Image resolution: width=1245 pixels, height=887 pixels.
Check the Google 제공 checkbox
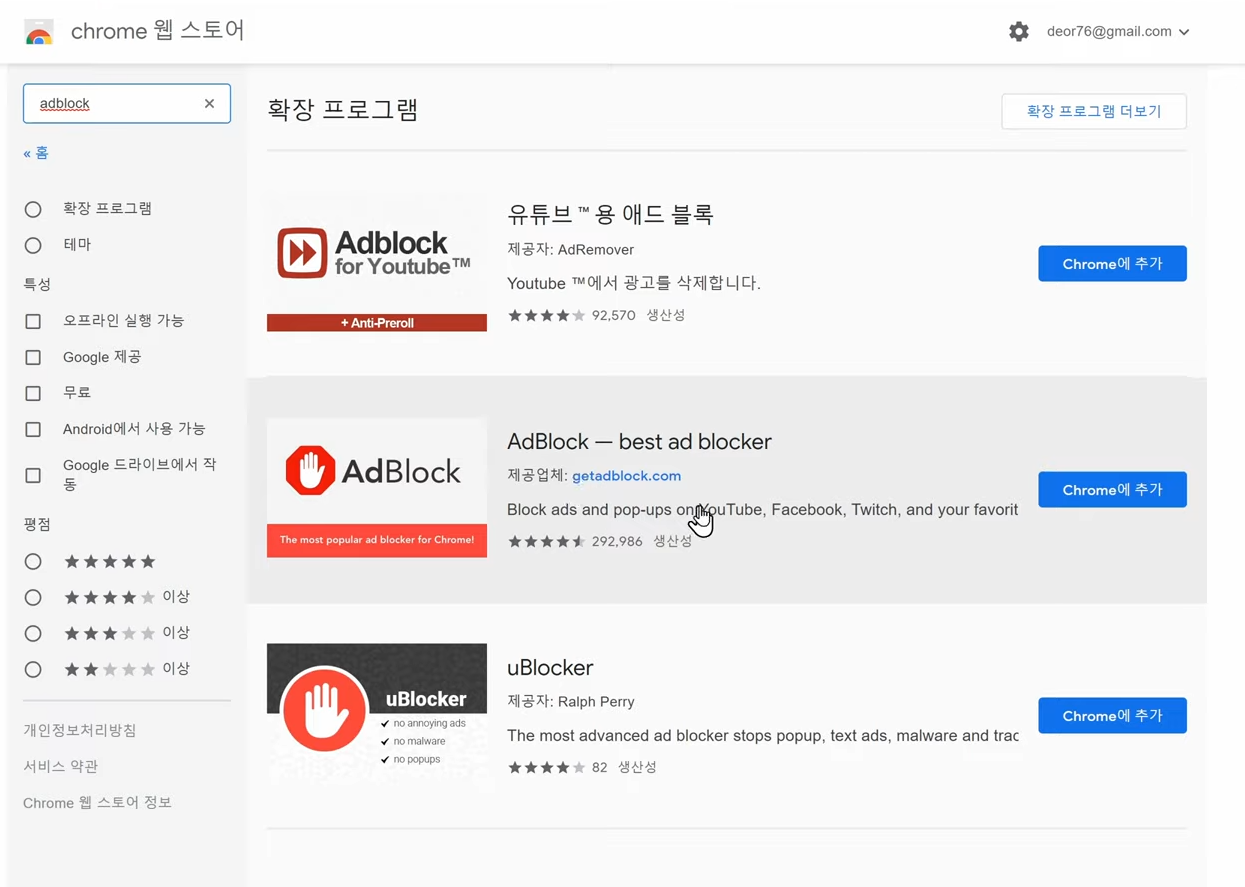pyautogui.click(x=33, y=357)
